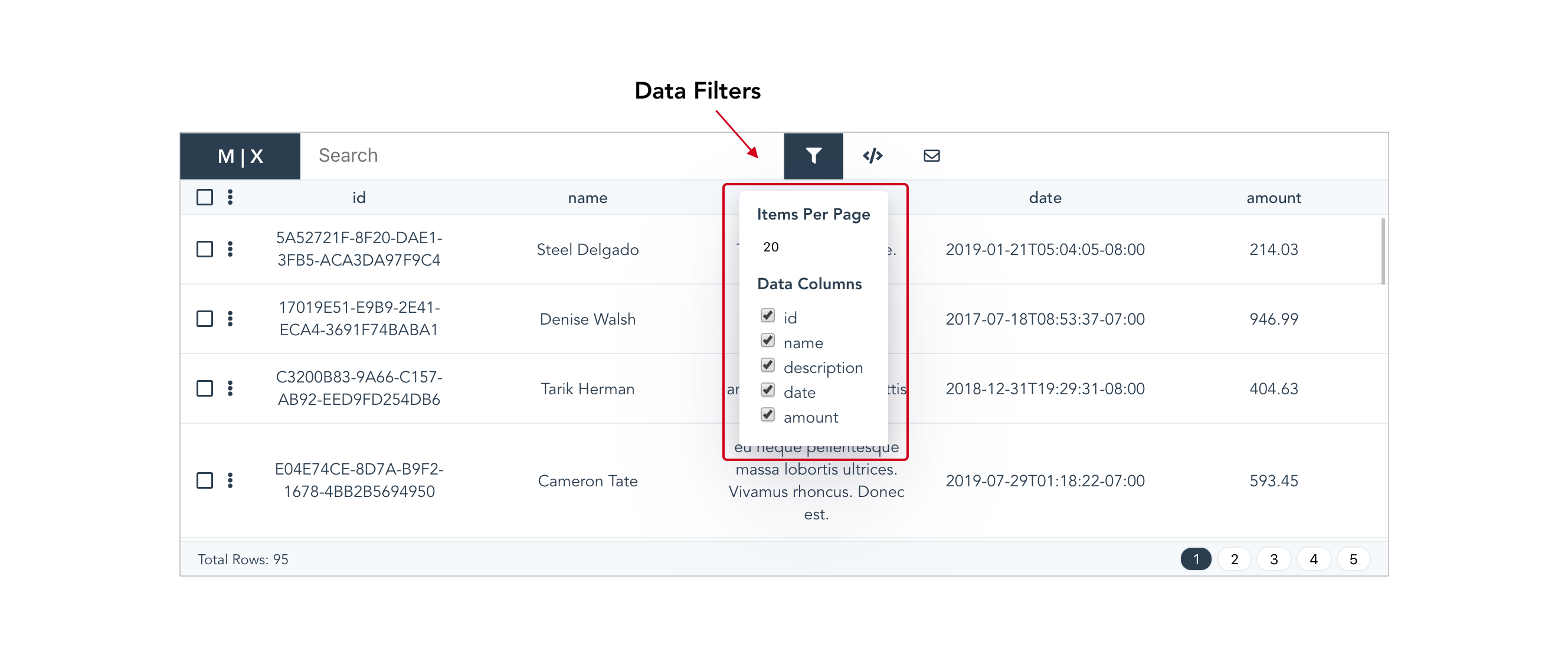Go to page 1
The height and width of the screenshot is (651, 1568).
[1196, 559]
